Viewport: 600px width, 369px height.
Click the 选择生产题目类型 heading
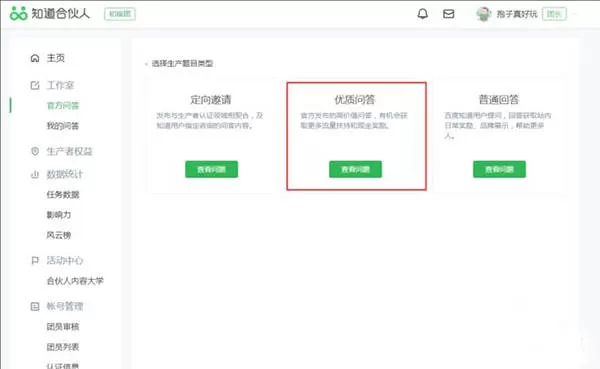tap(182, 64)
